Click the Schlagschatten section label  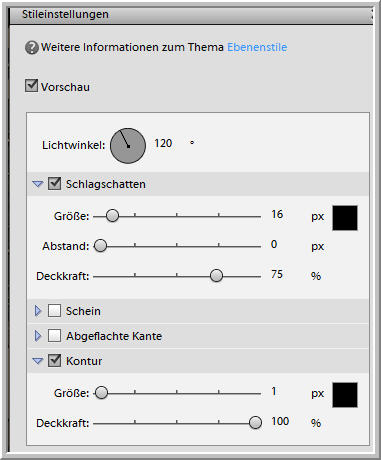[x=106, y=184]
